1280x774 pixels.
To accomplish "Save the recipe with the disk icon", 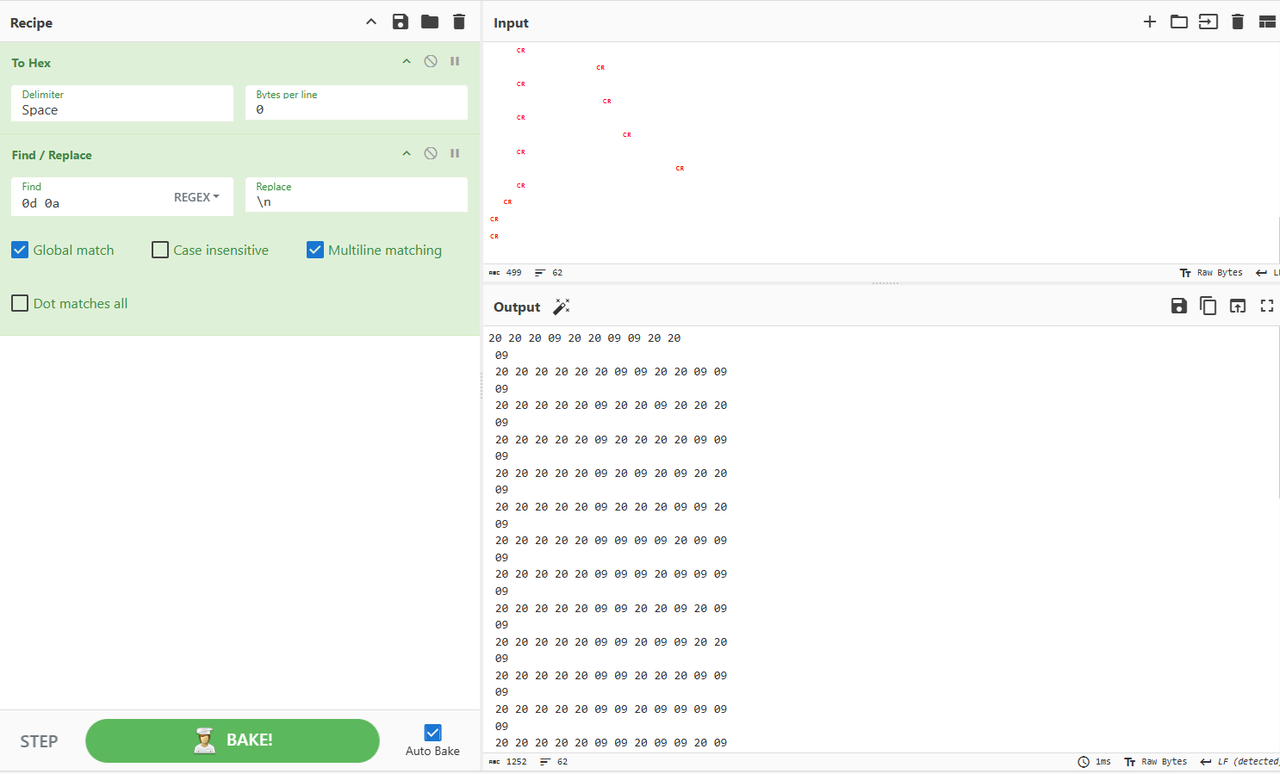I will click(400, 22).
